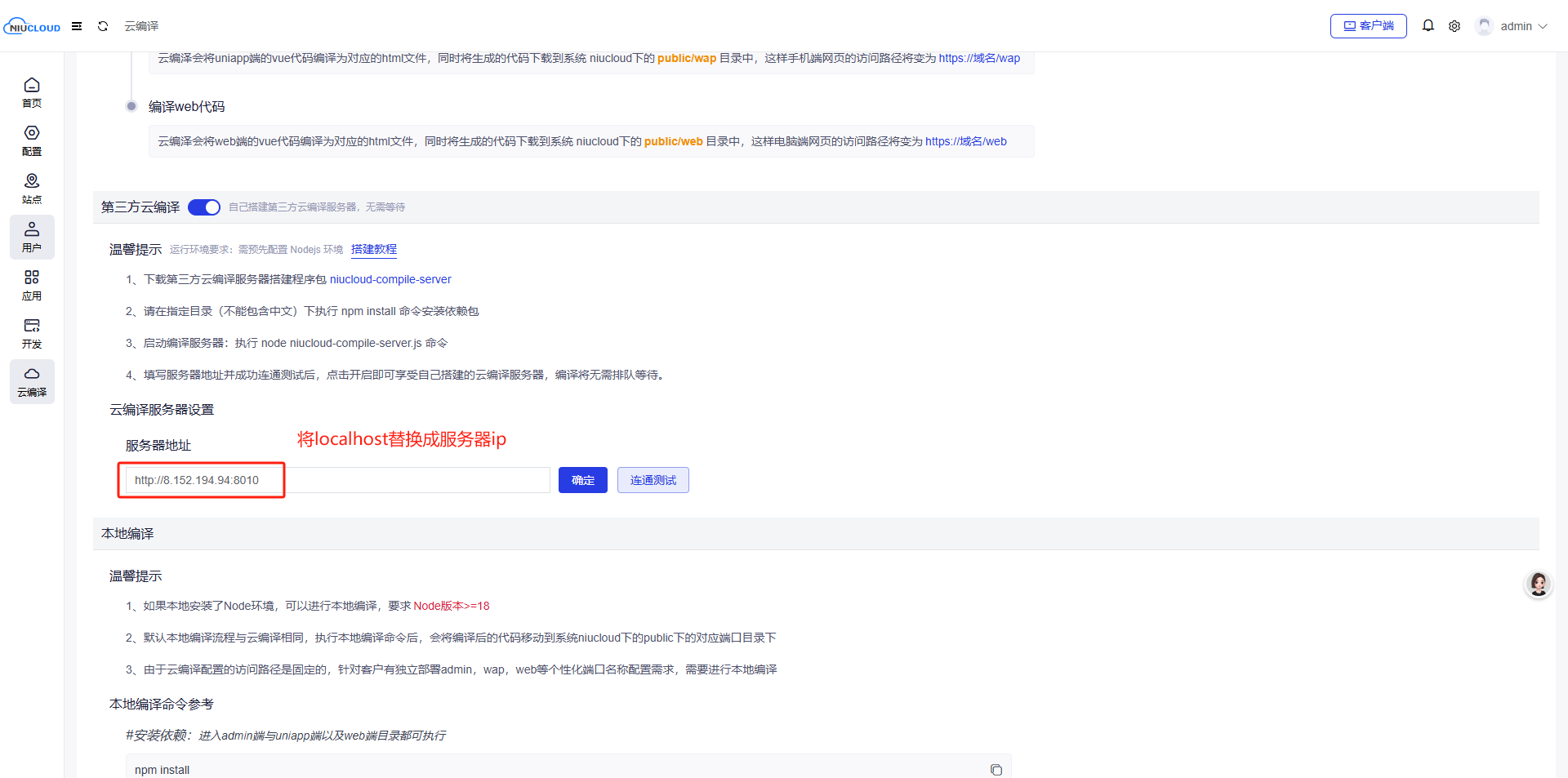Open the 客户端 client button

click(x=1368, y=26)
